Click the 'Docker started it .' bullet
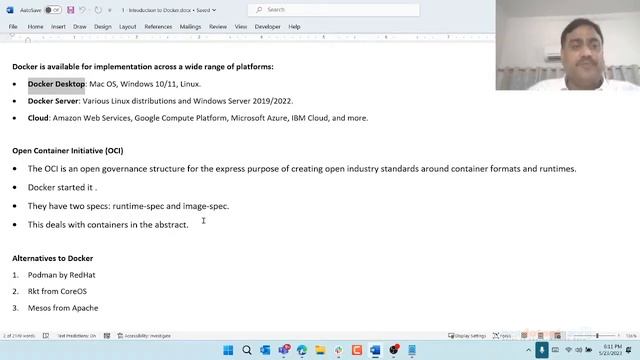The height and width of the screenshot is (360, 640). 62,187
